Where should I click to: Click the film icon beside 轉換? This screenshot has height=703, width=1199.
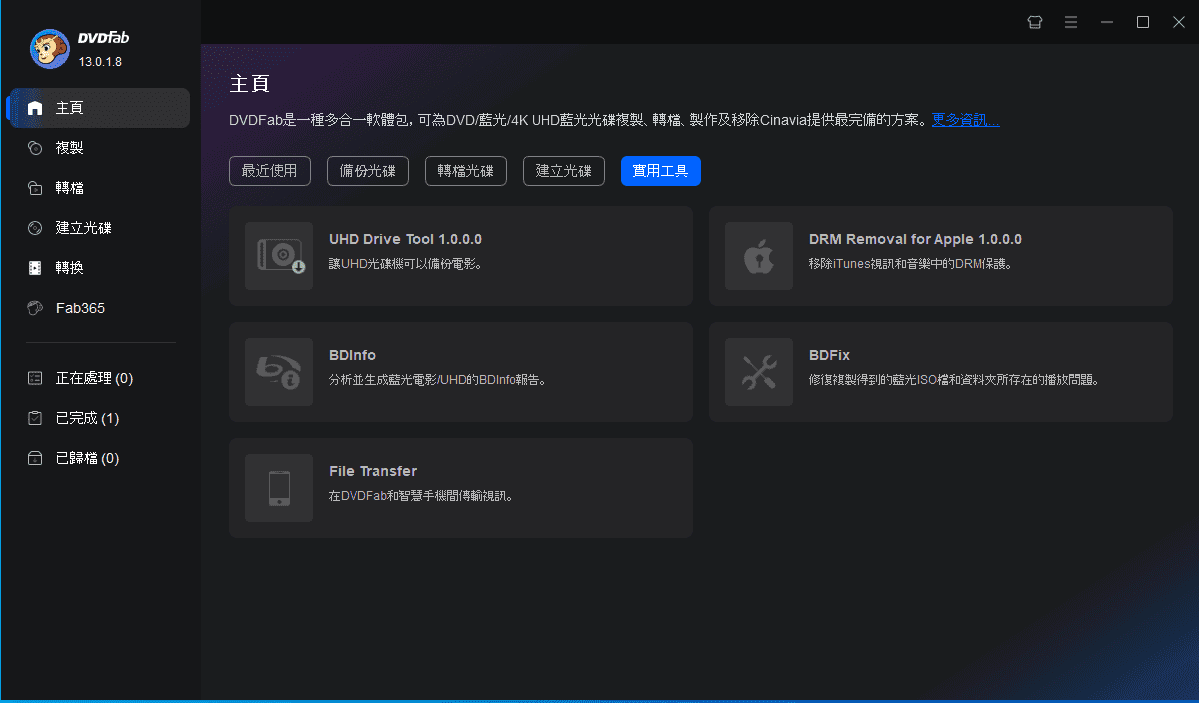(35, 268)
